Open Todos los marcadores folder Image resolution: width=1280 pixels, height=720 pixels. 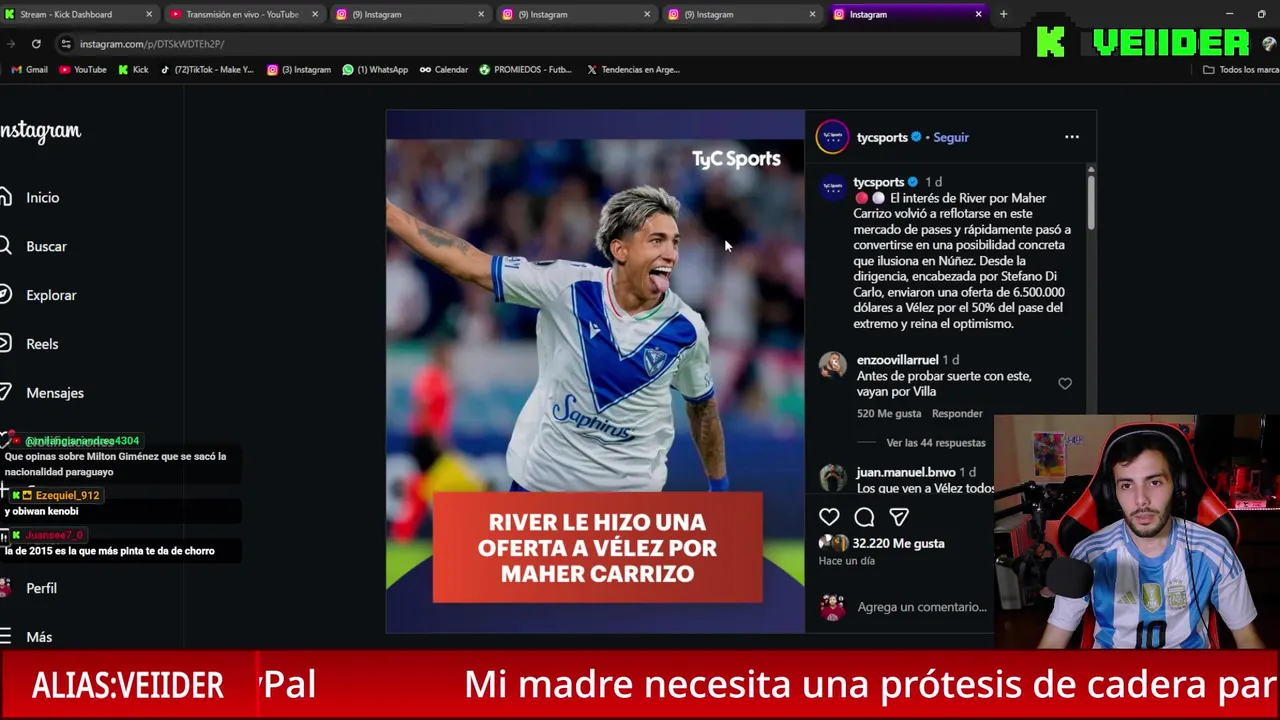1241,70
